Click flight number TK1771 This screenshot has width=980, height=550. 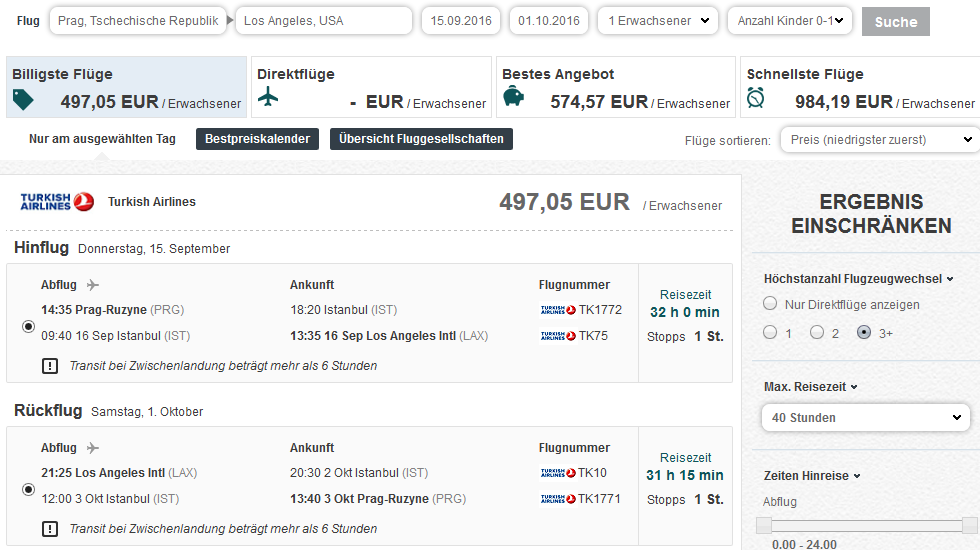pyautogui.click(x=599, y=499)
